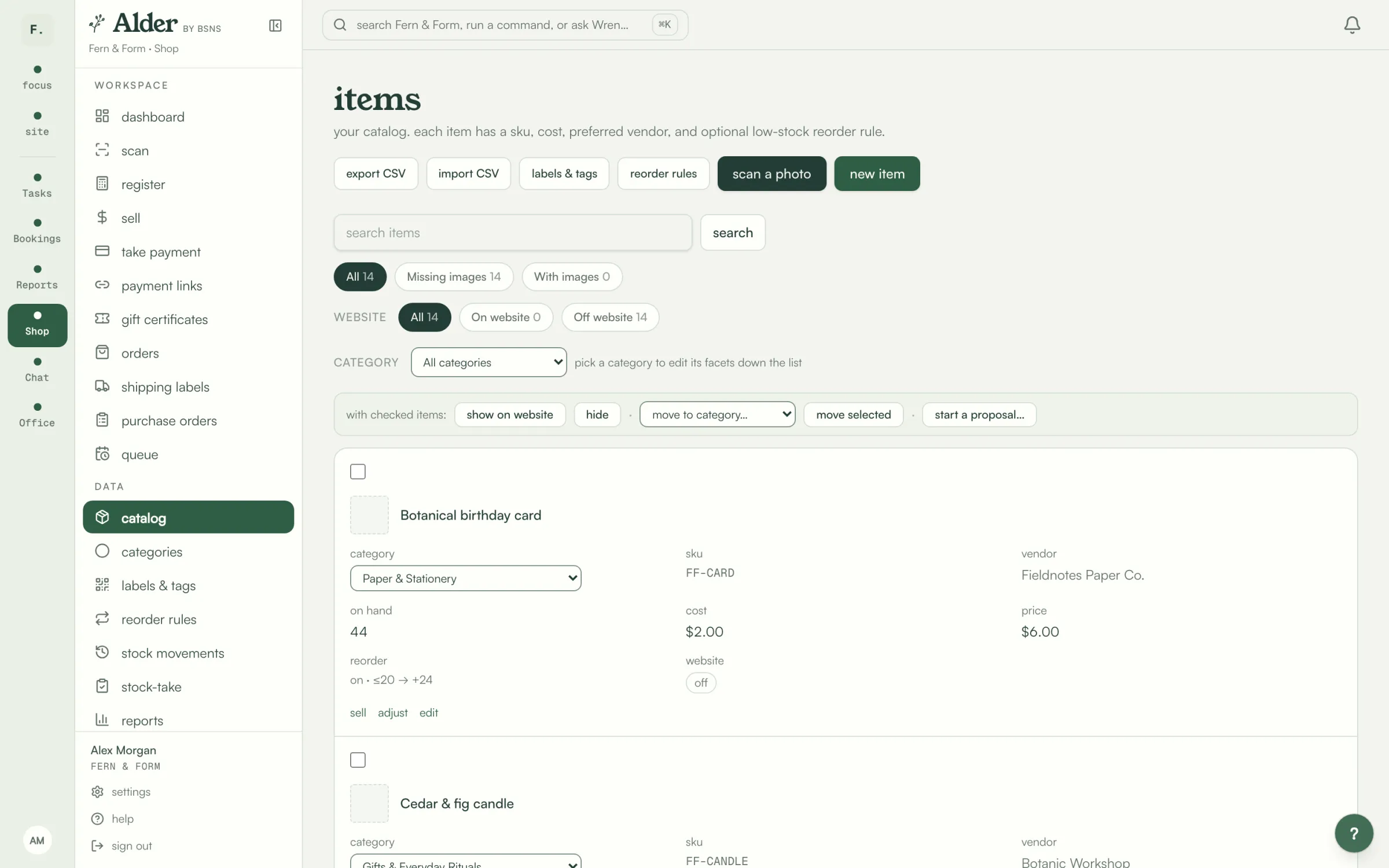Viewport: 1389px width, 868px height.
Task: Open the All categories dropdown
Action: (488, 362)
